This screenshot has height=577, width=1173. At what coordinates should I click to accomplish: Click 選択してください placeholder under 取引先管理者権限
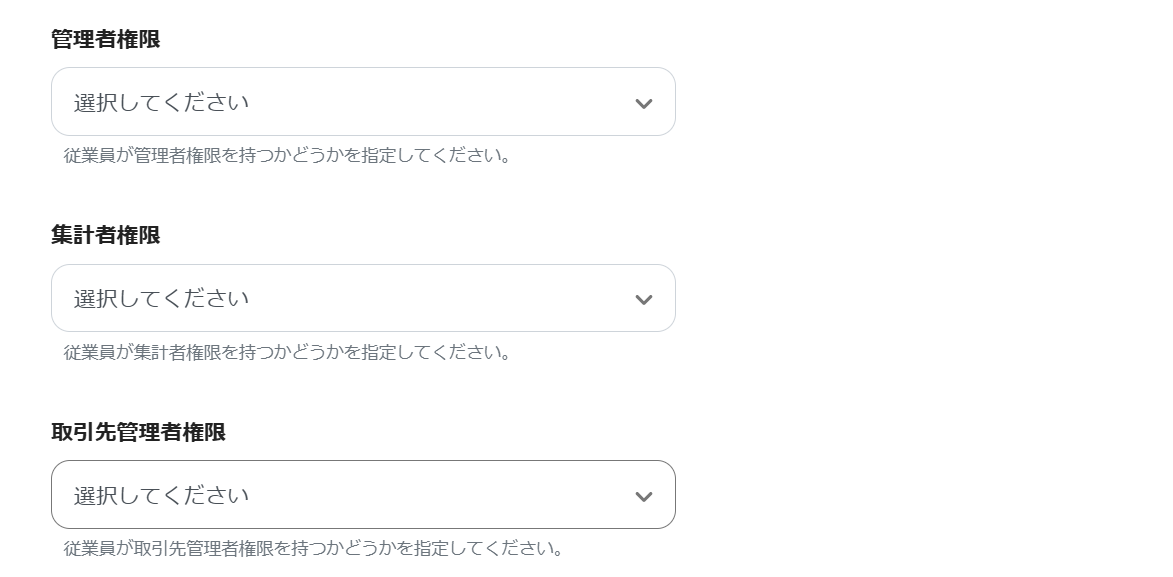click(161, 495)
